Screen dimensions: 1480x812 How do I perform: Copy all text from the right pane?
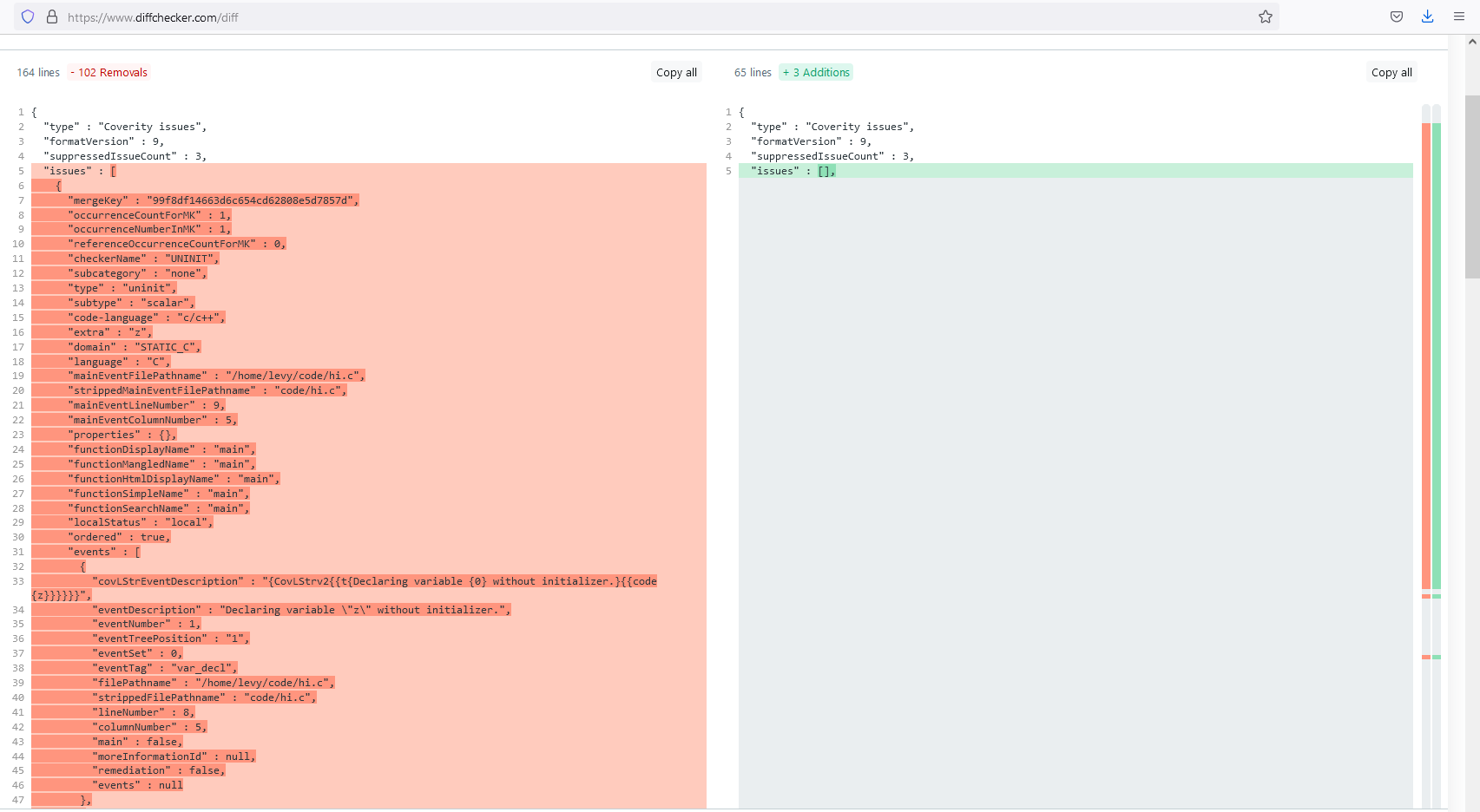[1391, 72]
